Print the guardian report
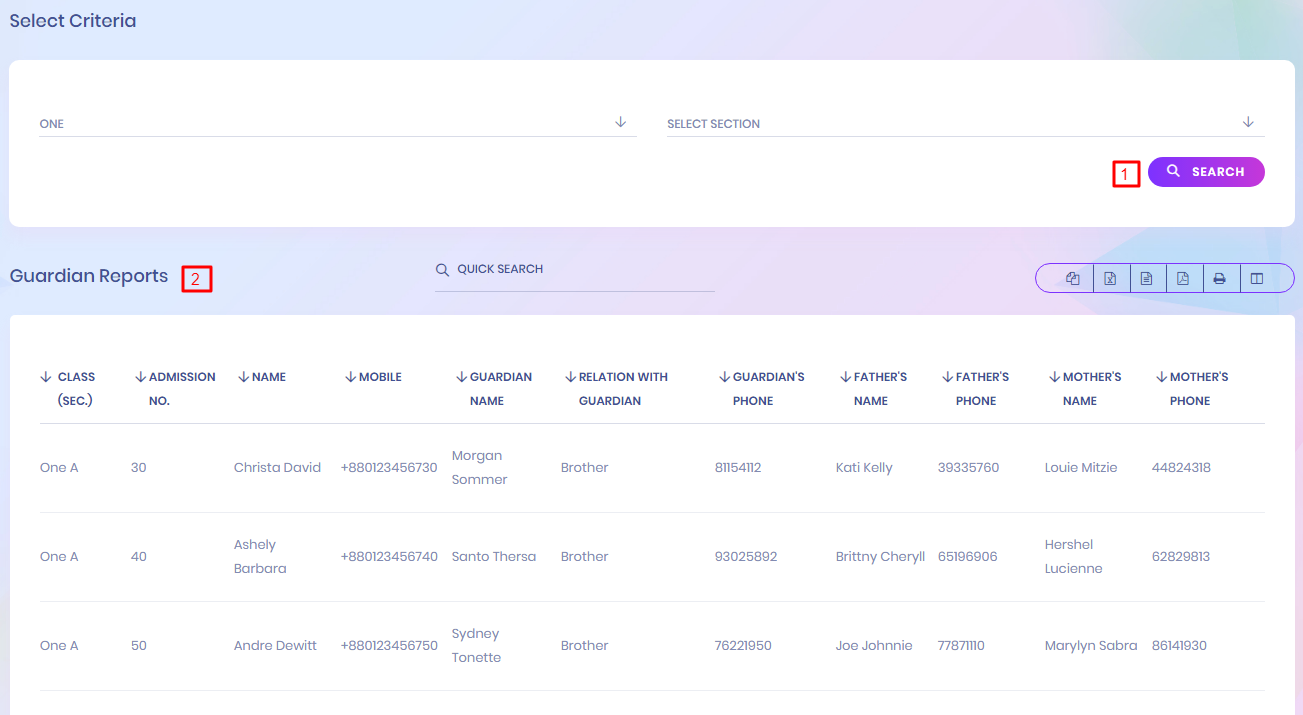Screen dimensions: 1303x715 click(x=1220, y=279)
